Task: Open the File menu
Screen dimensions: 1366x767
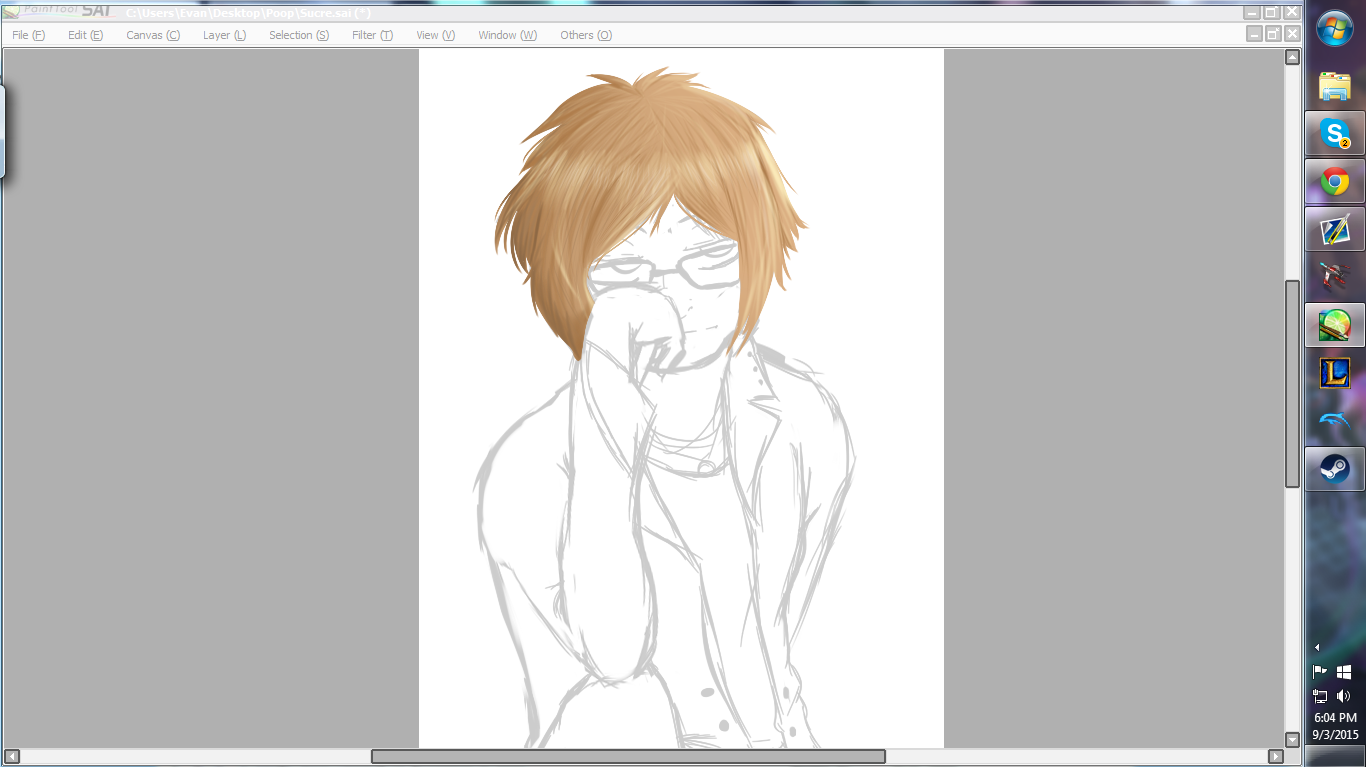Action: pyautogui.click(x=28, y=35)
